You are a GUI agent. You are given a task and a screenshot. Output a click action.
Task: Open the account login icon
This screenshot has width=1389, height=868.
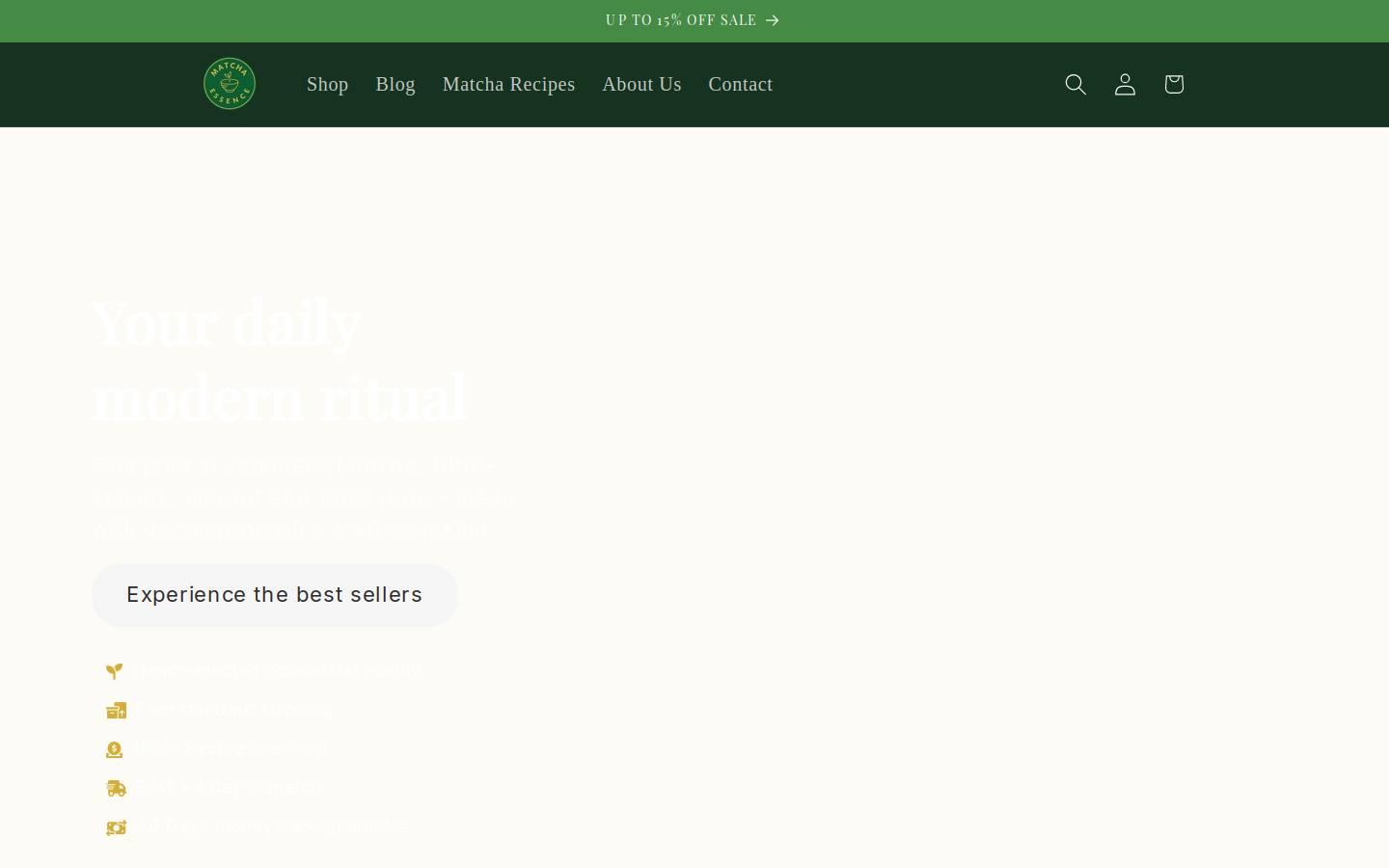pos(1125,85)
